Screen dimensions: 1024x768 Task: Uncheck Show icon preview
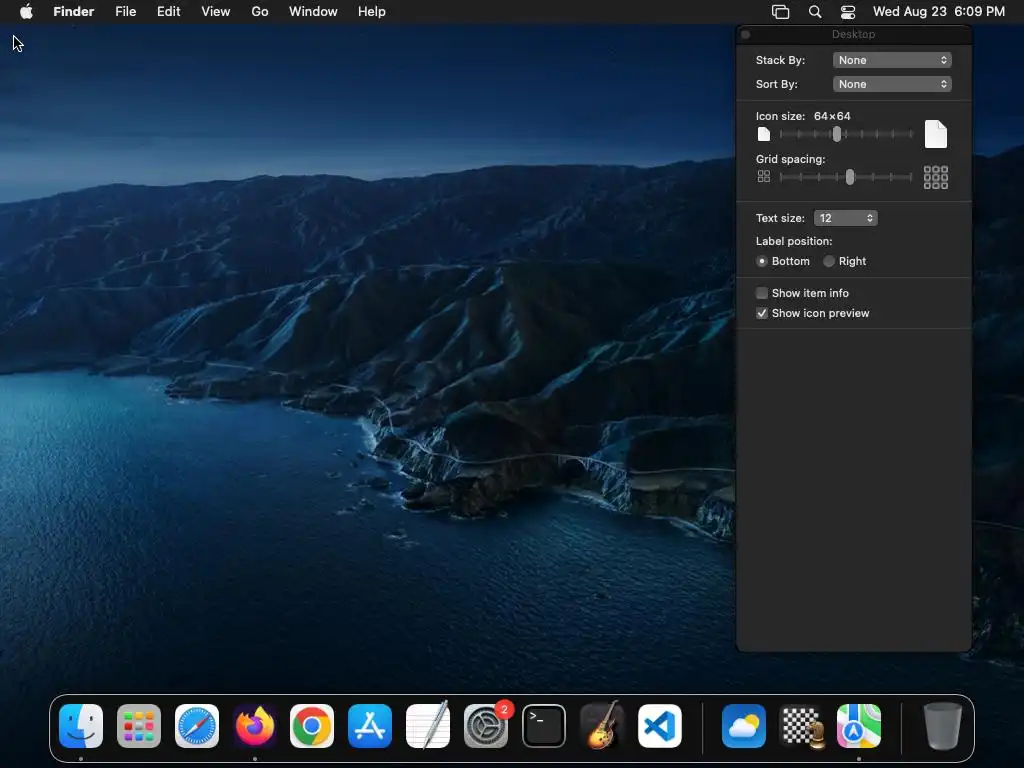point(762,313)
